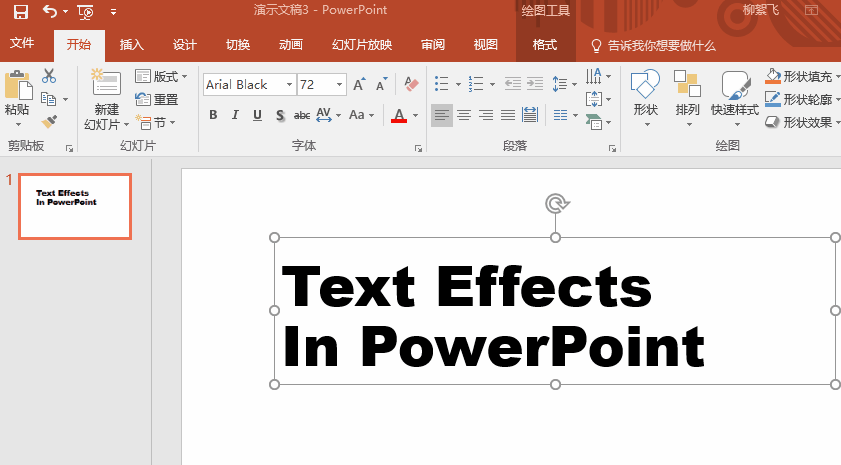Image resolution: width=841 pixels, height=465 pixels.
Task: Click 重置 to reset the slide
Action: (157, 99)
